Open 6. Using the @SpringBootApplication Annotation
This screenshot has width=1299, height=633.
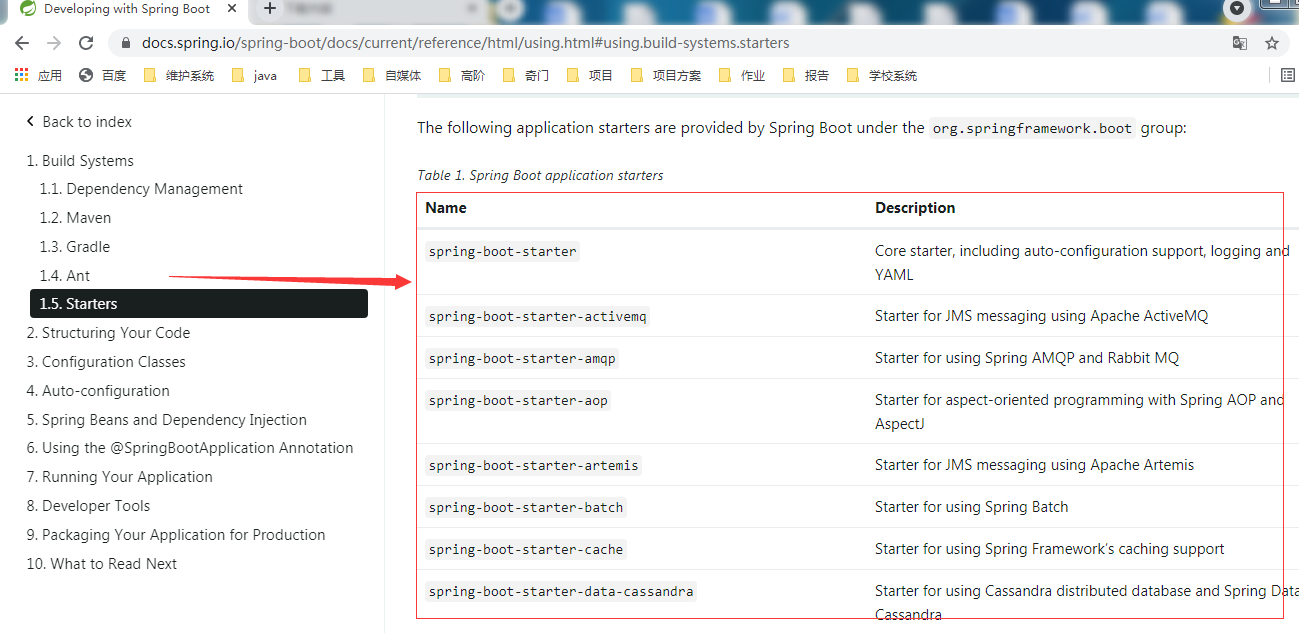coord(190,448)
